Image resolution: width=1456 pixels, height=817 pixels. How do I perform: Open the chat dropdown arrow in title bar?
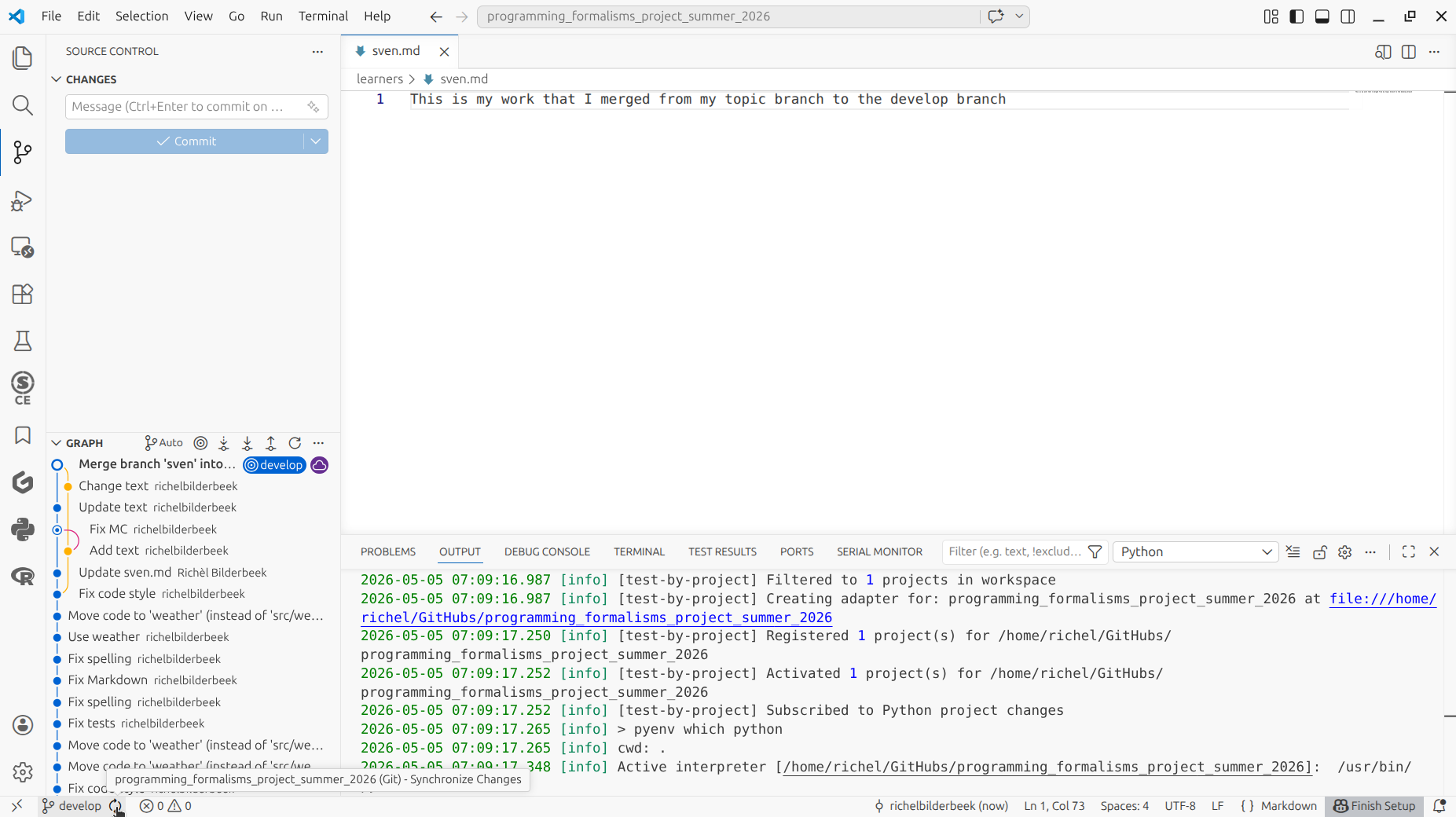(x=1019, y=16)
